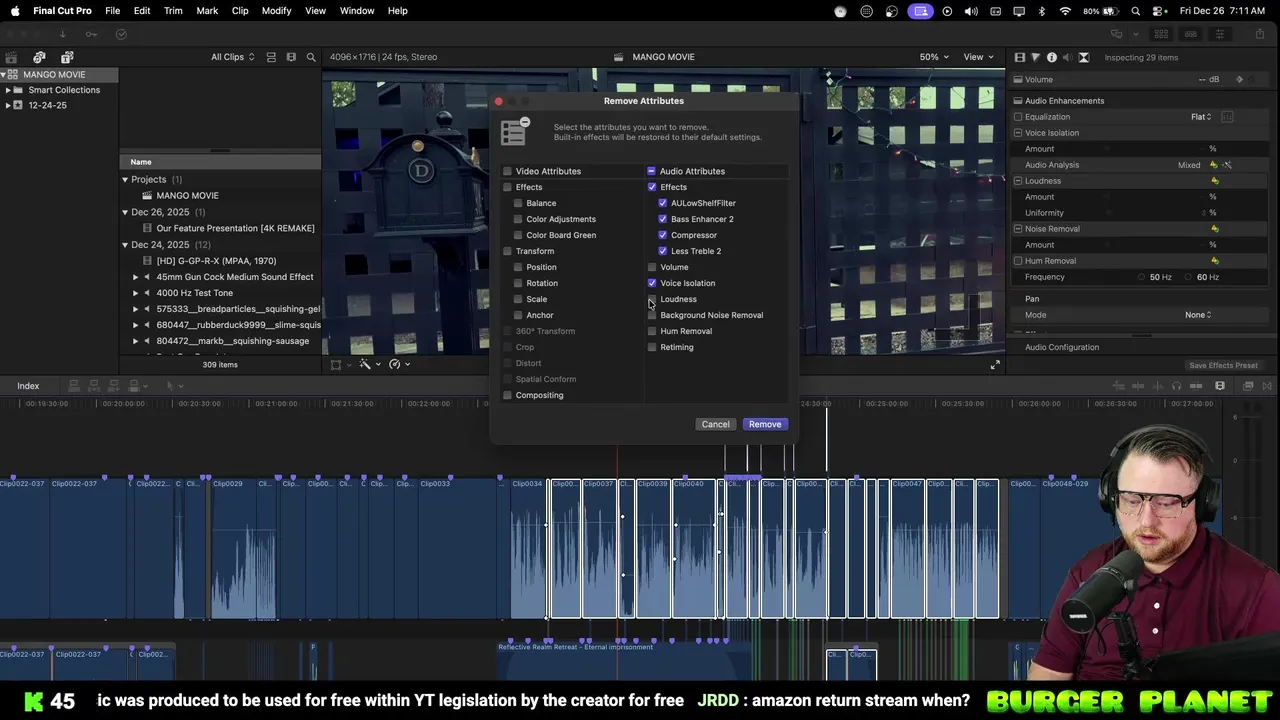Open the equalizer graph icon next to Flat
Viewport: 1280px width, 720px height.
1227,117
